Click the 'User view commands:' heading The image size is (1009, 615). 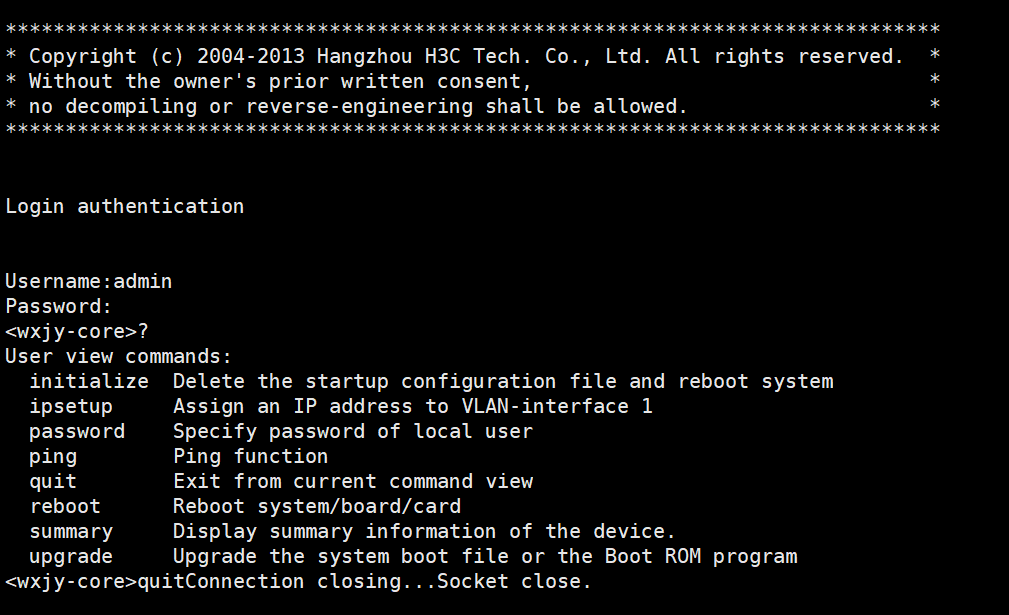118,356
